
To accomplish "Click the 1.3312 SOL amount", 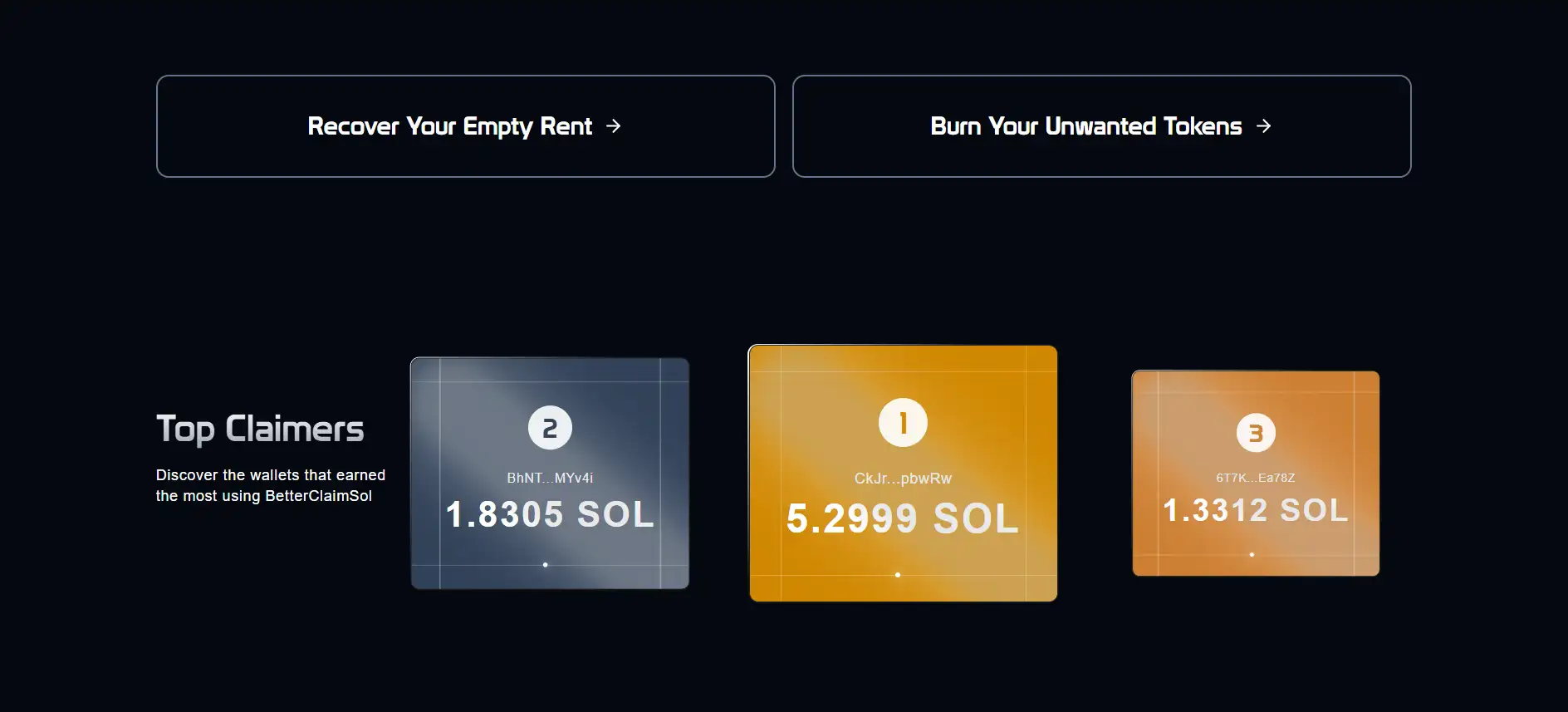I will coord(1256,510).
